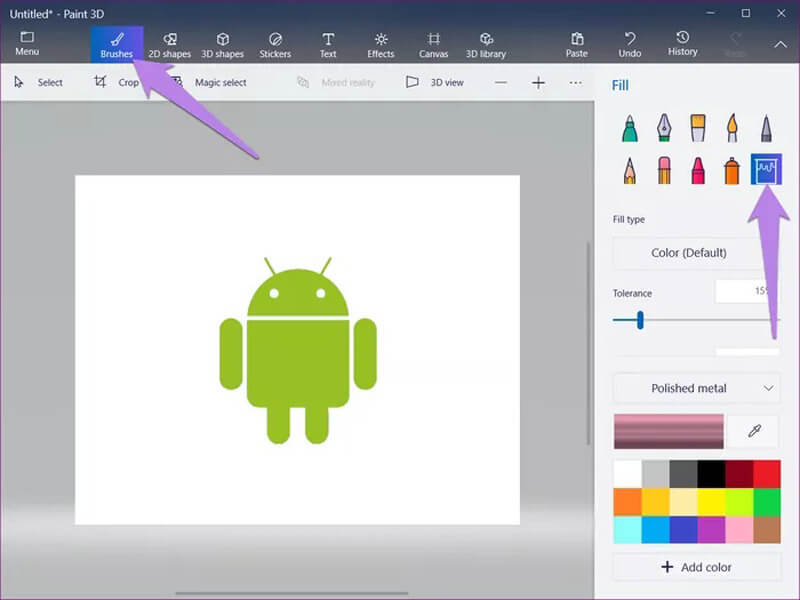Image resolution: width=800 pixels, height=600 pixels.
Task: Toggle 3D view
Action: [x=435, y=82]
